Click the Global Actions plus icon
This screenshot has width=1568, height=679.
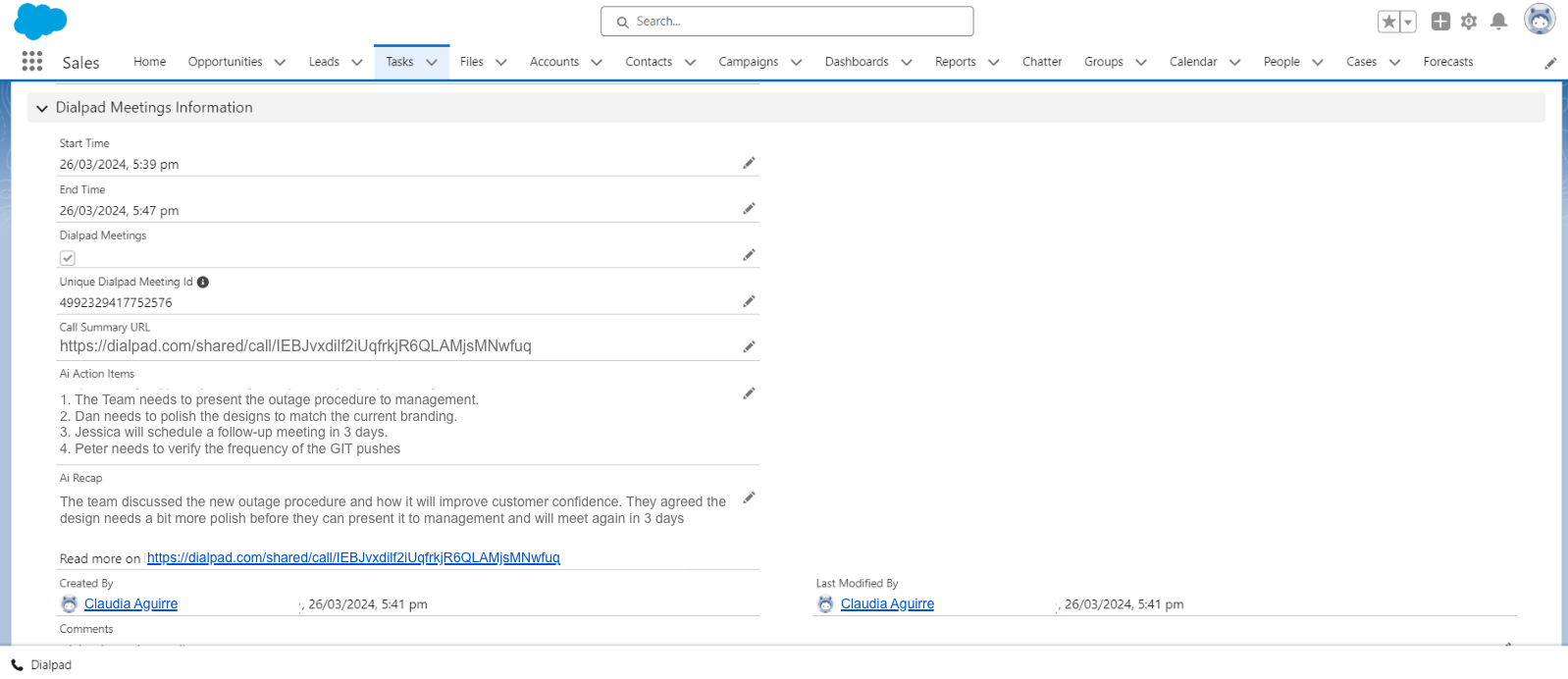click(x=1440, y=22)
